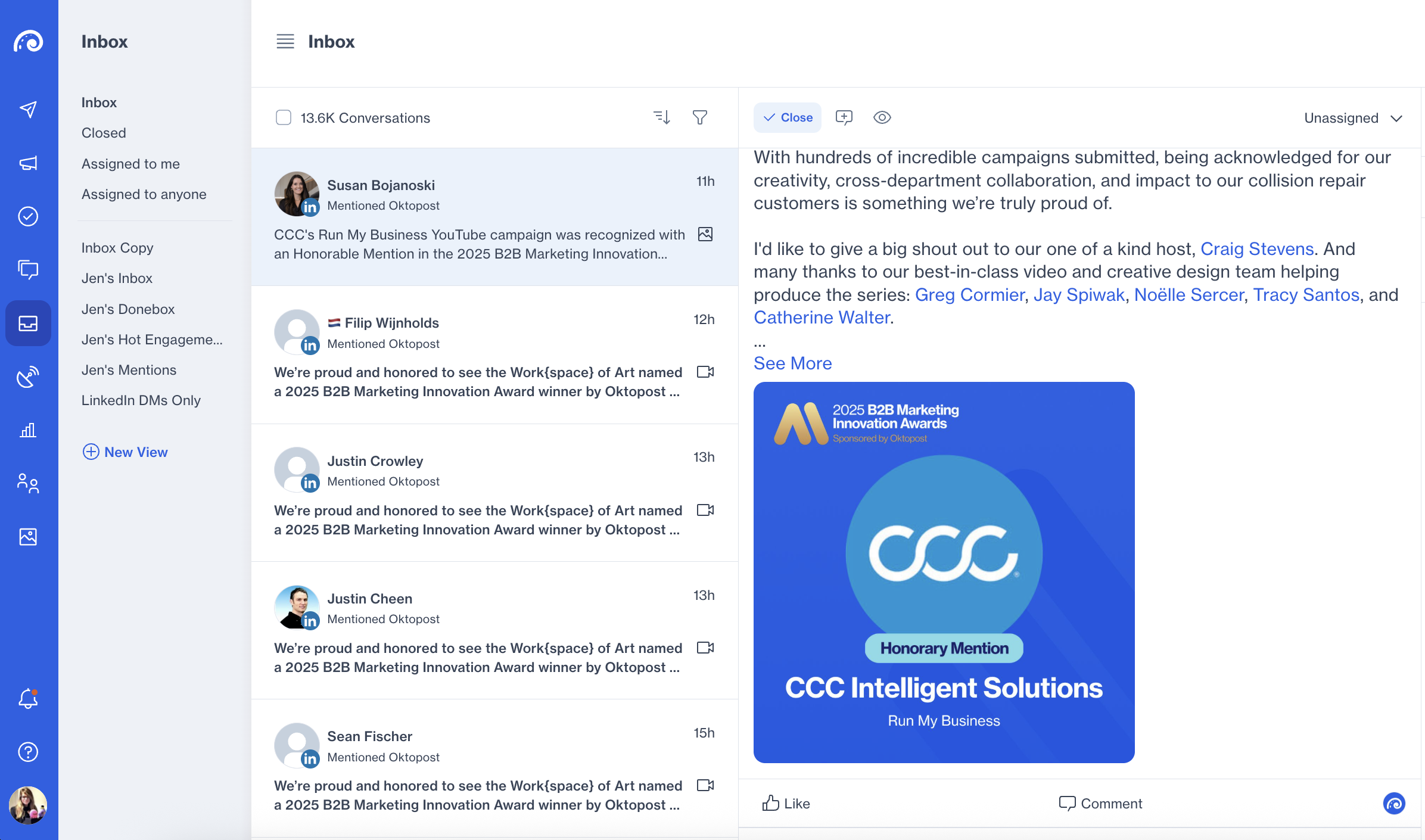Click the add note icon beside Close
1425x840 pixels.
(x=844, y=117)
